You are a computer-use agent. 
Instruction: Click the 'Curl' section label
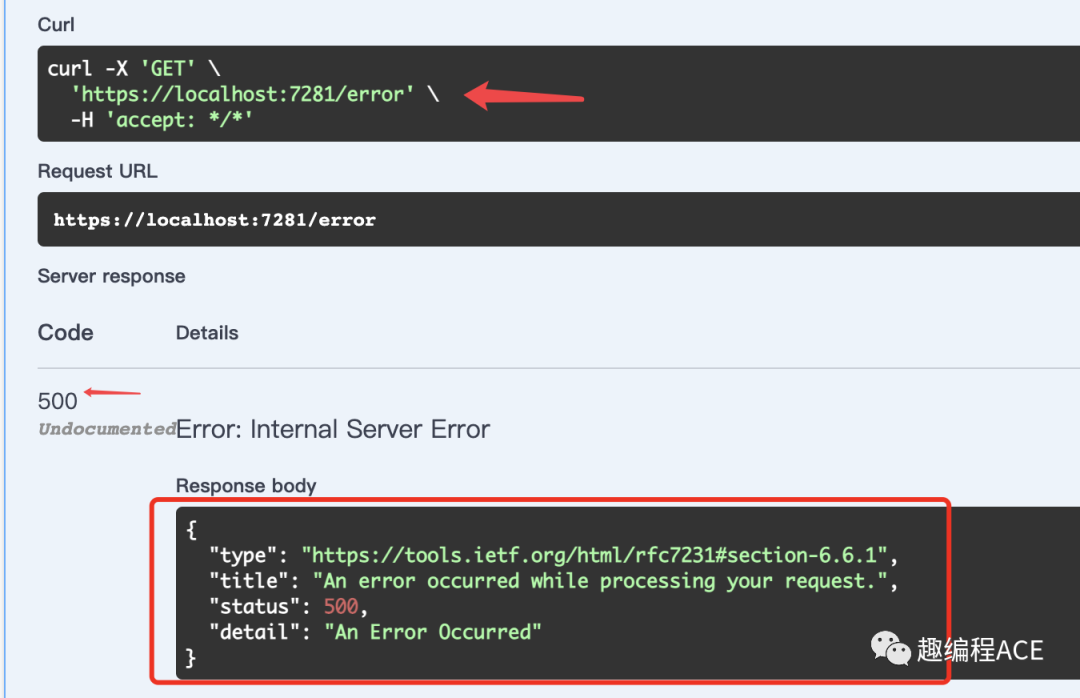click(56, 24)
